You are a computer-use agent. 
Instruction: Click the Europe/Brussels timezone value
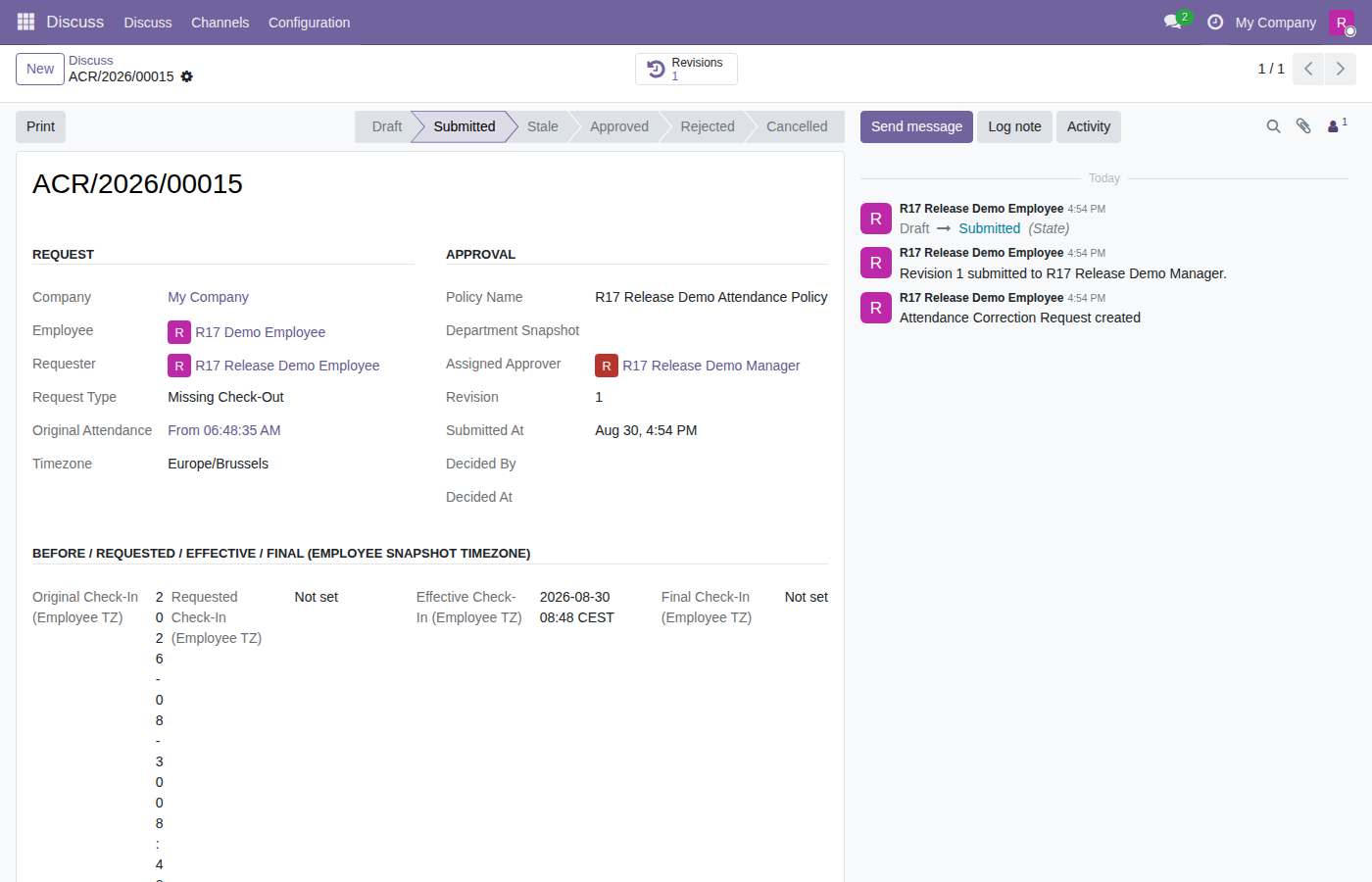click(x=218, y=464)
